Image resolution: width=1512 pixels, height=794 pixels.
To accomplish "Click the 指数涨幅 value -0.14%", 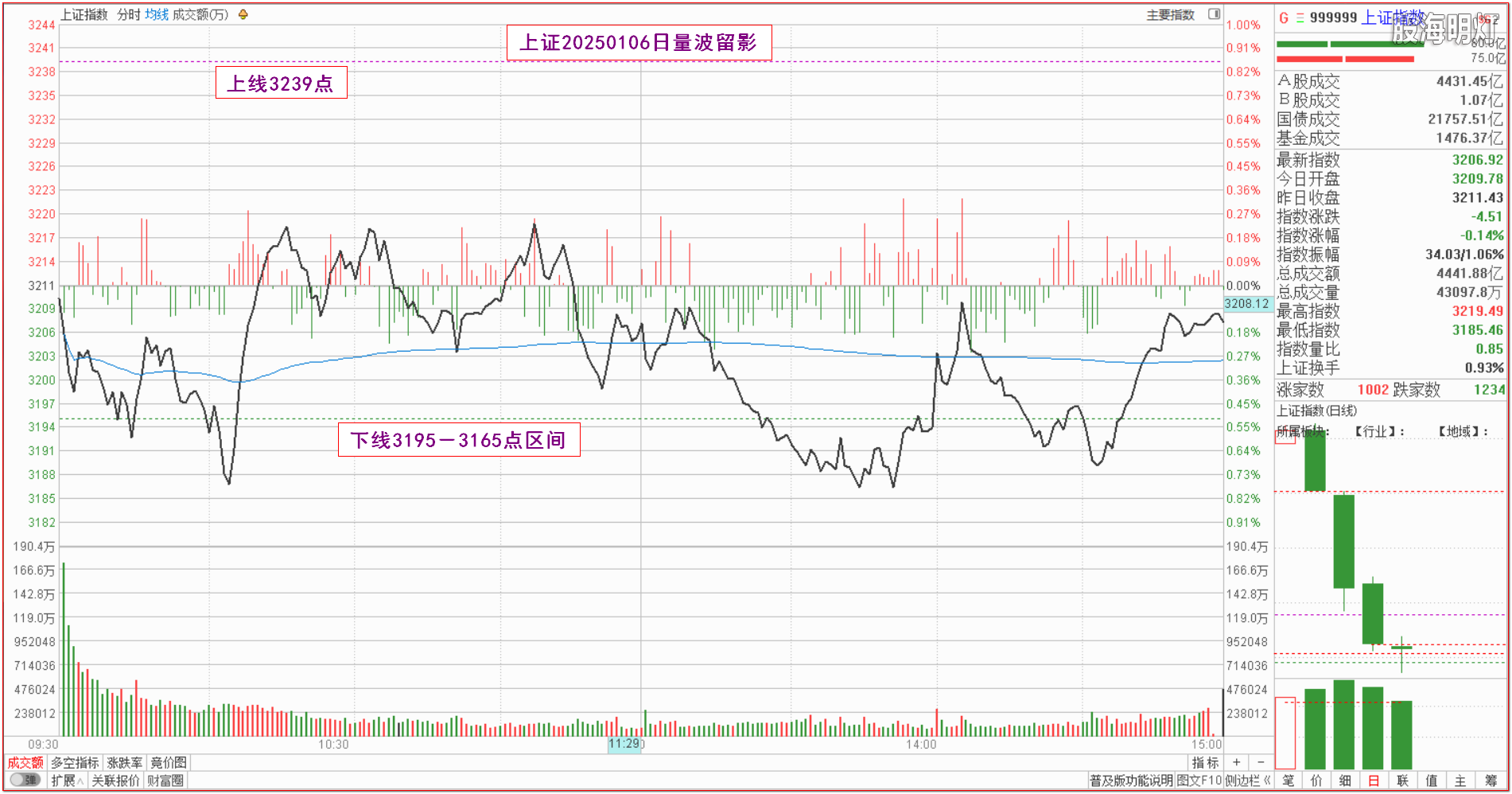I will click(1482, 235).
